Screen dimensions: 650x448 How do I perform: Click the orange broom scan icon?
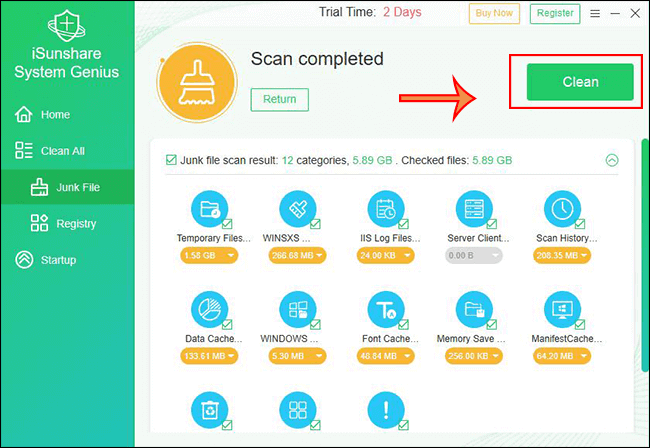pyautogui.click(x=197, y=82)
